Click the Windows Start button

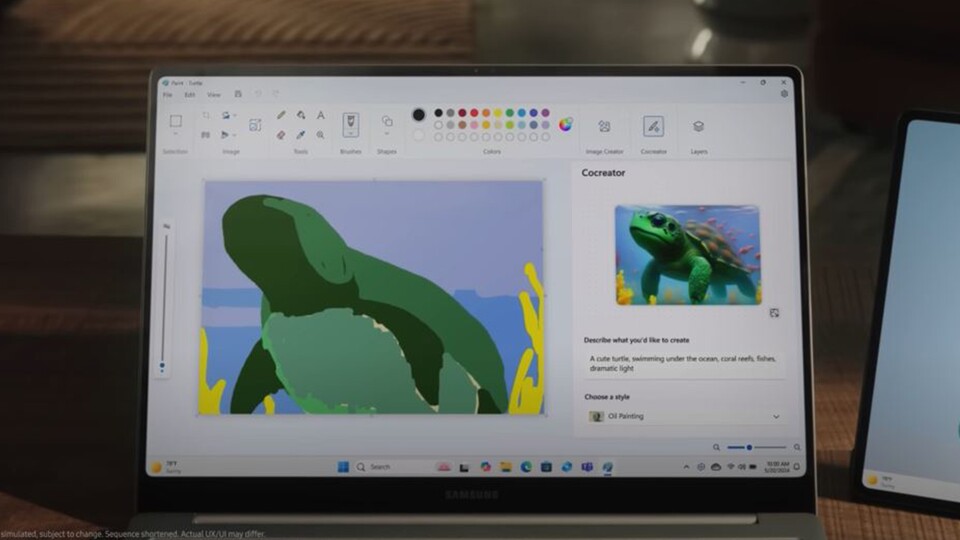click(343, 467)
